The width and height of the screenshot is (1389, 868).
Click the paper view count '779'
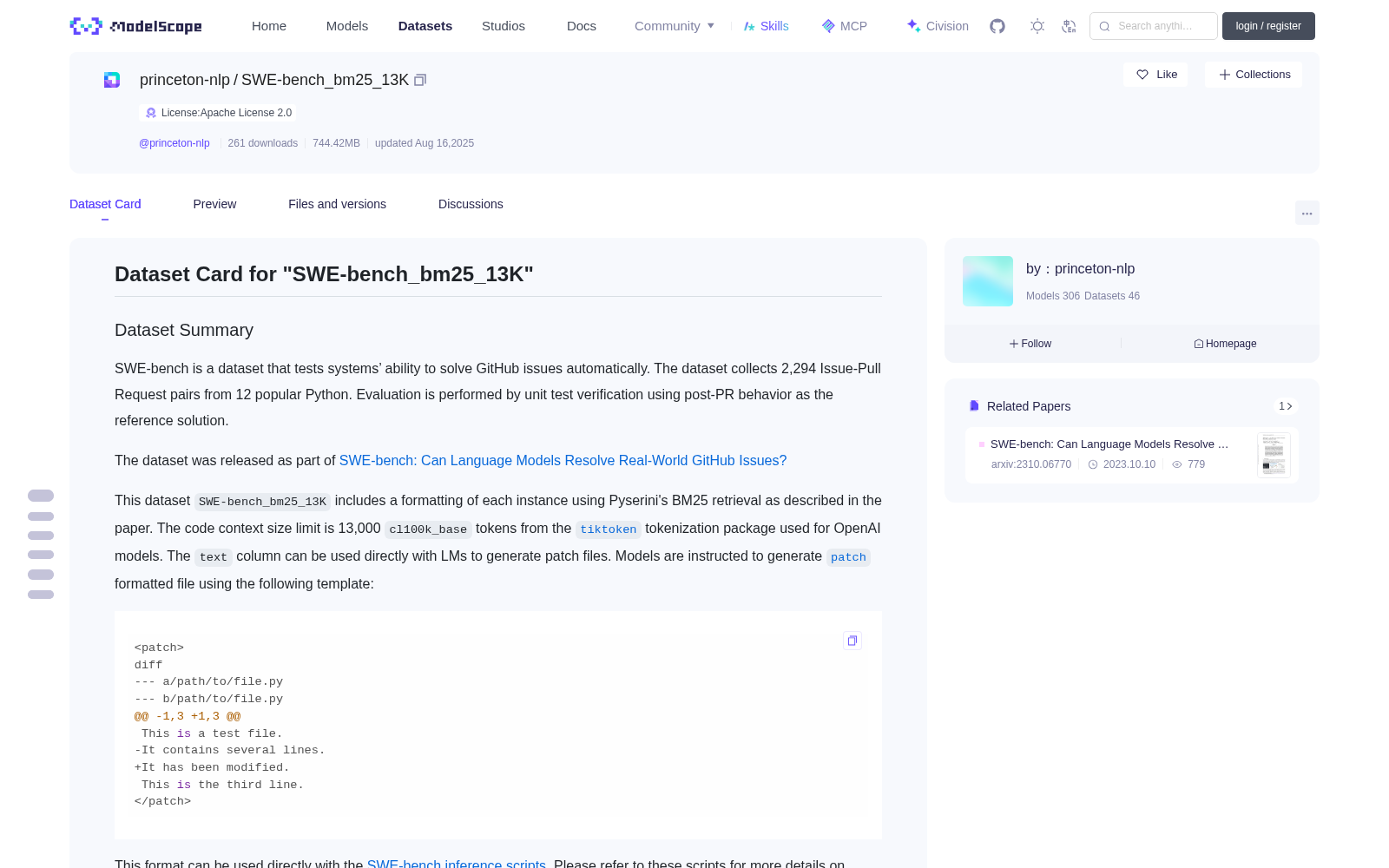point(1196,464)
